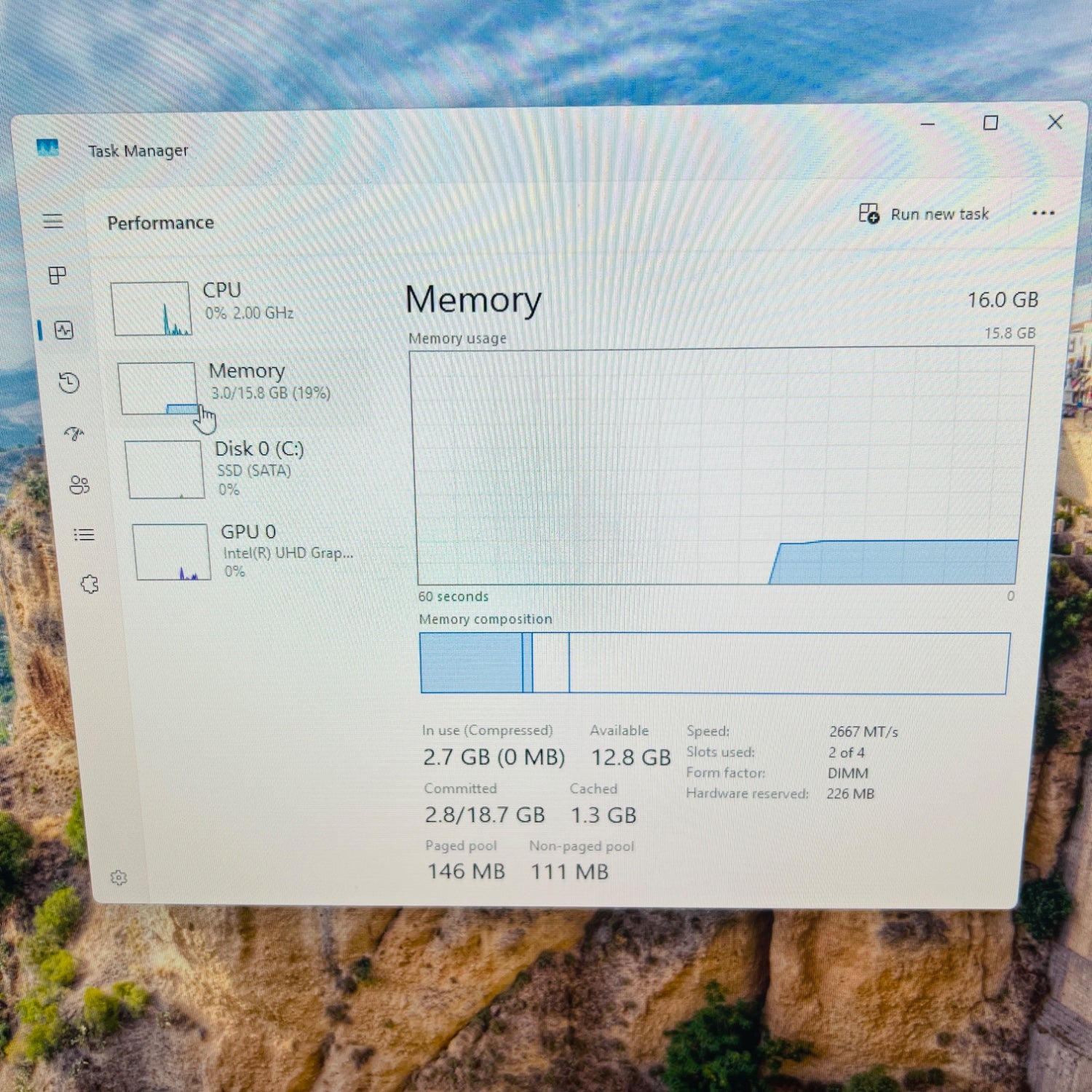Open App history from sidebar
The height and width of the screenshot is (1092, 1092).
(69, 383)
